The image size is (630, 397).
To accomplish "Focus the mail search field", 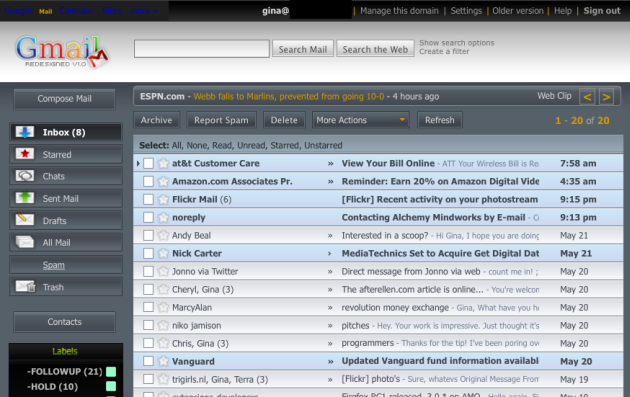I will tap(202, 49).
